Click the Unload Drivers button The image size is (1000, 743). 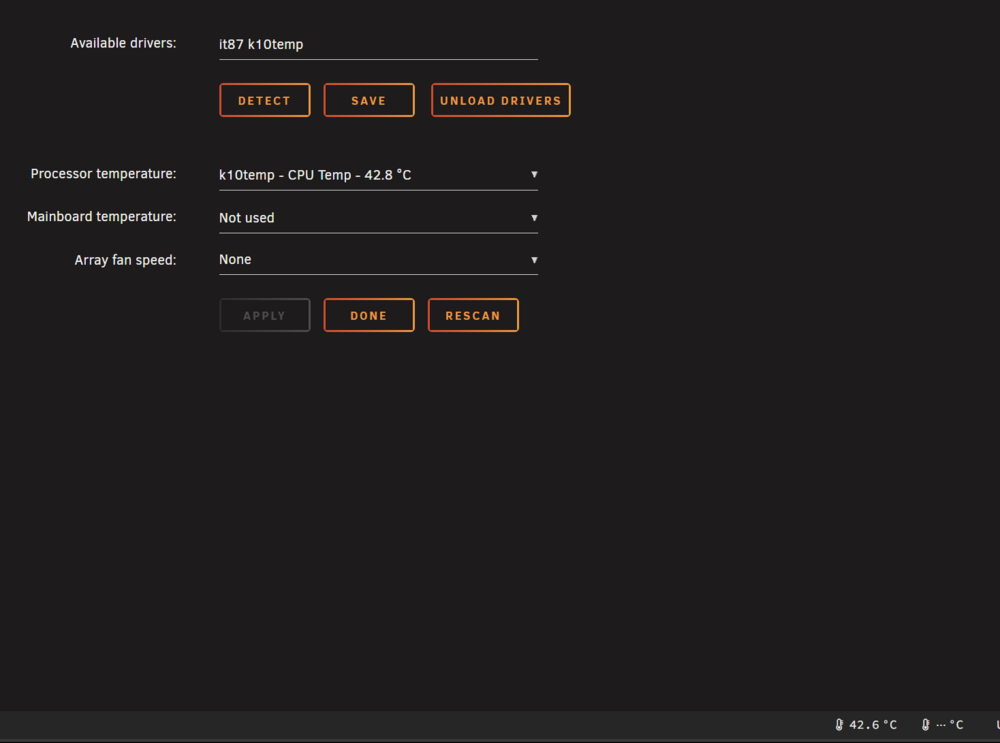coord(501,100)
